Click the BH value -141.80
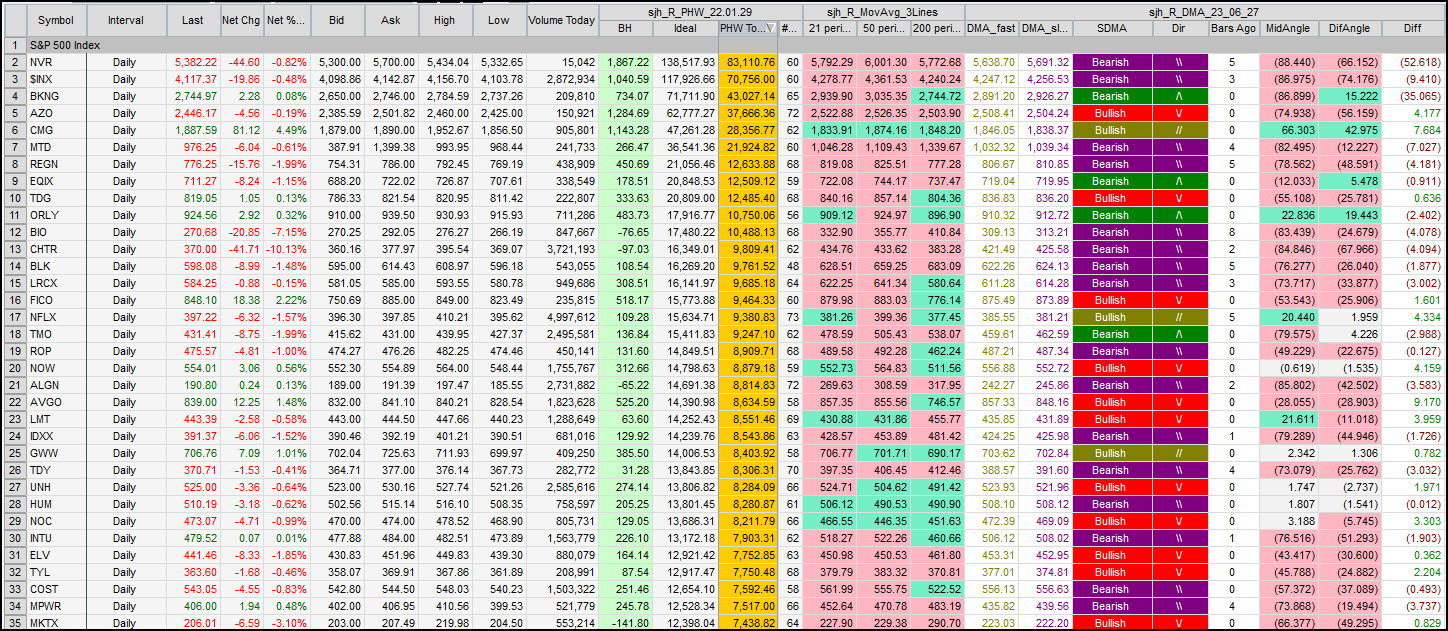 click(625, 623)
